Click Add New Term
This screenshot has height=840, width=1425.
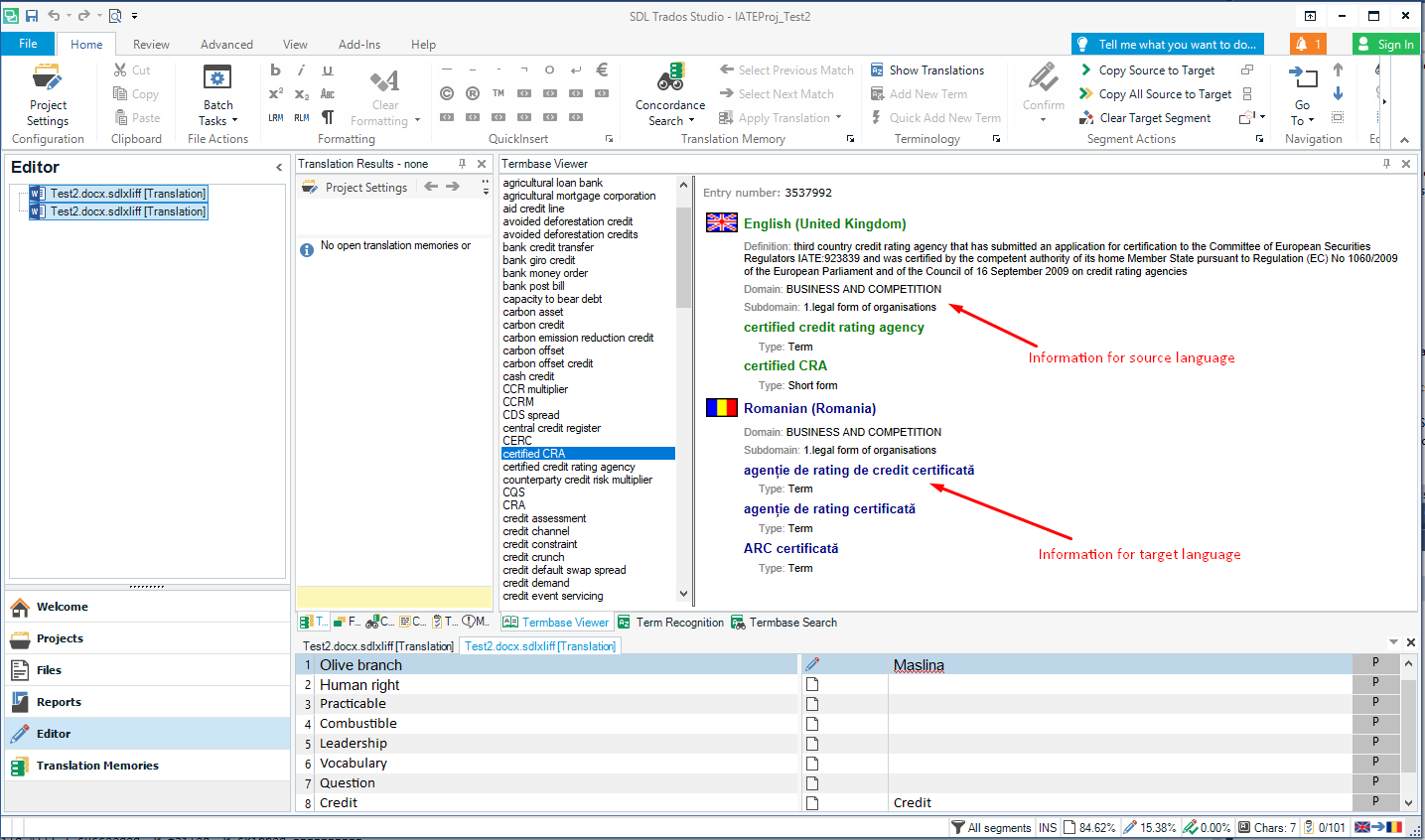pyautogui.click(x=919, y=94)
